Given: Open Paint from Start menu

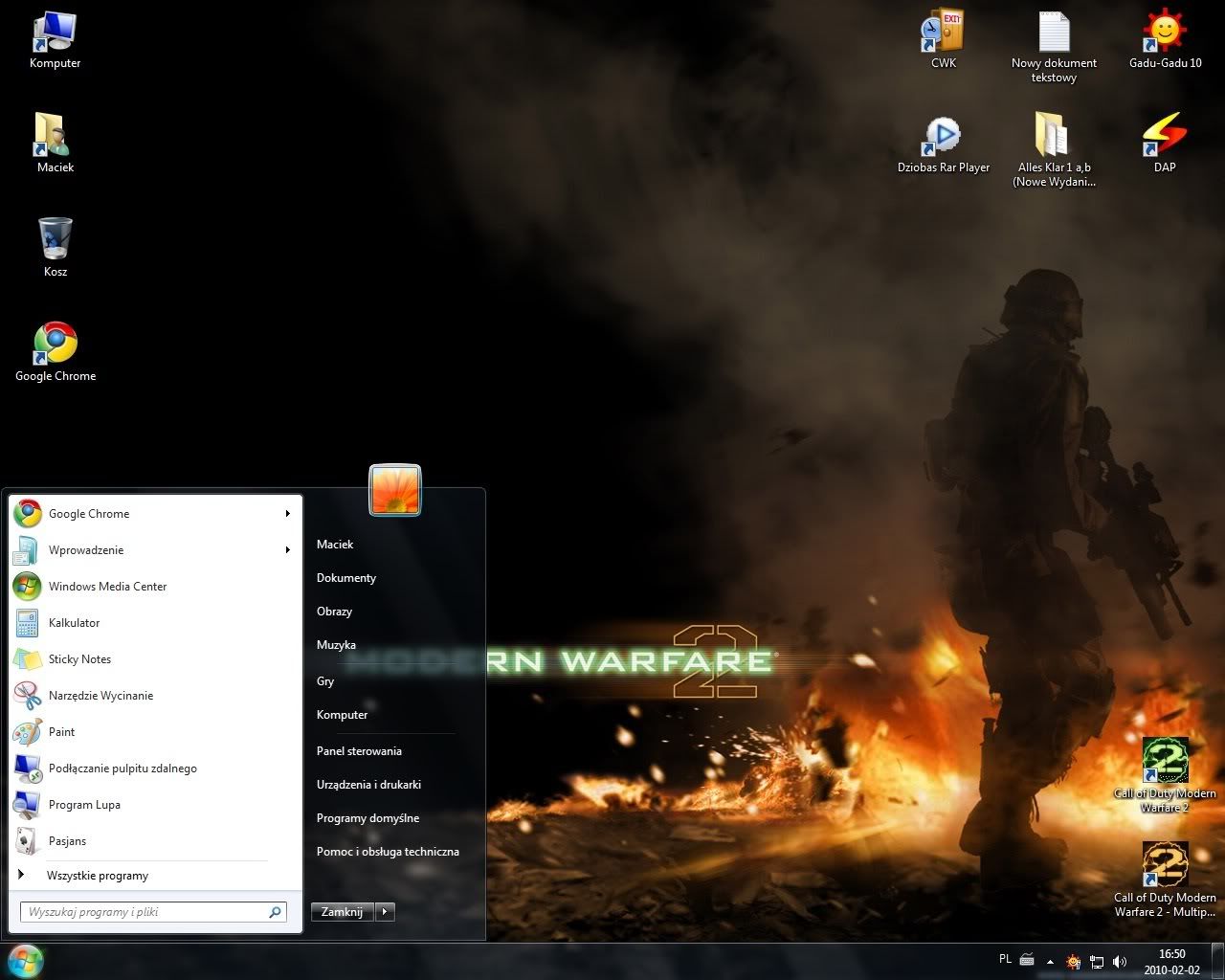Looking at the screenshot, I should tap(153, 732).
